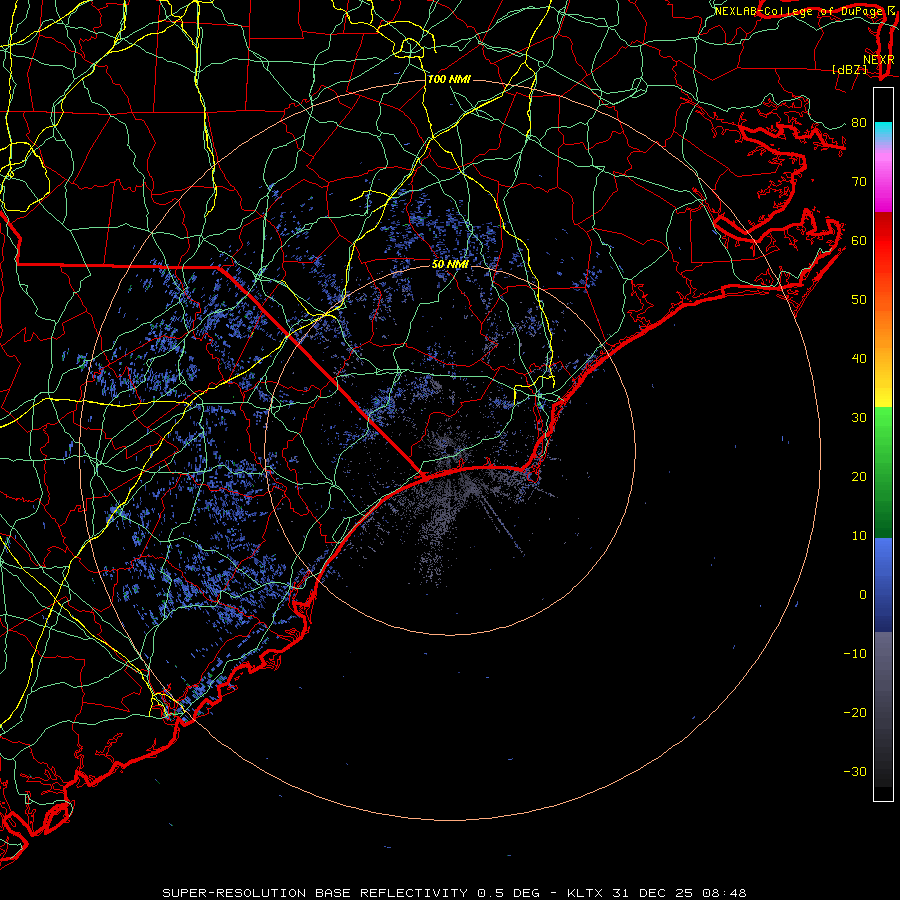The height and width of the screenshot is (900, 900).
Task: Click the 20 dBZ scale label
Action: pos(859,476)
